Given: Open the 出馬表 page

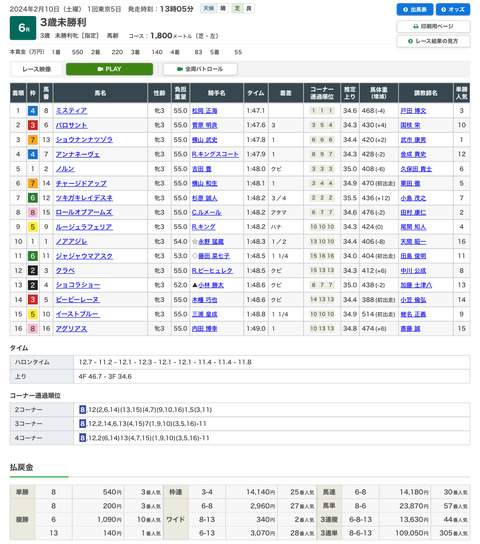Looking at the screenshot, I should click(415, 9).
